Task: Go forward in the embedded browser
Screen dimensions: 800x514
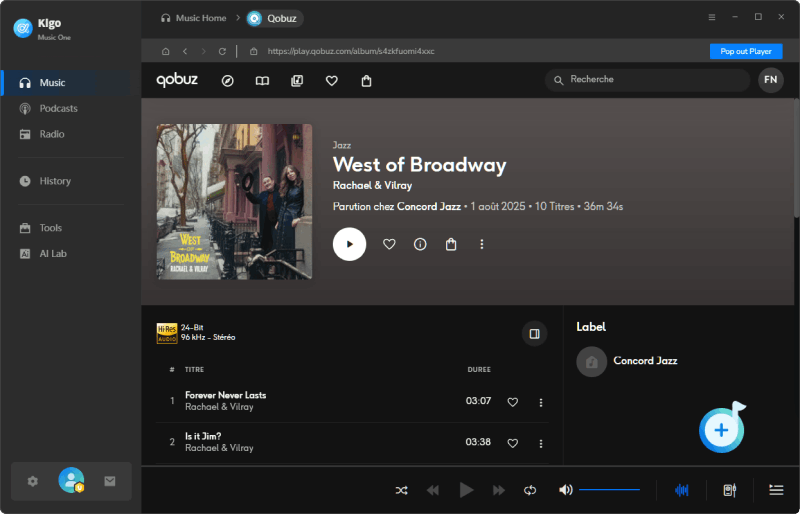Action: tap(204, 51)
